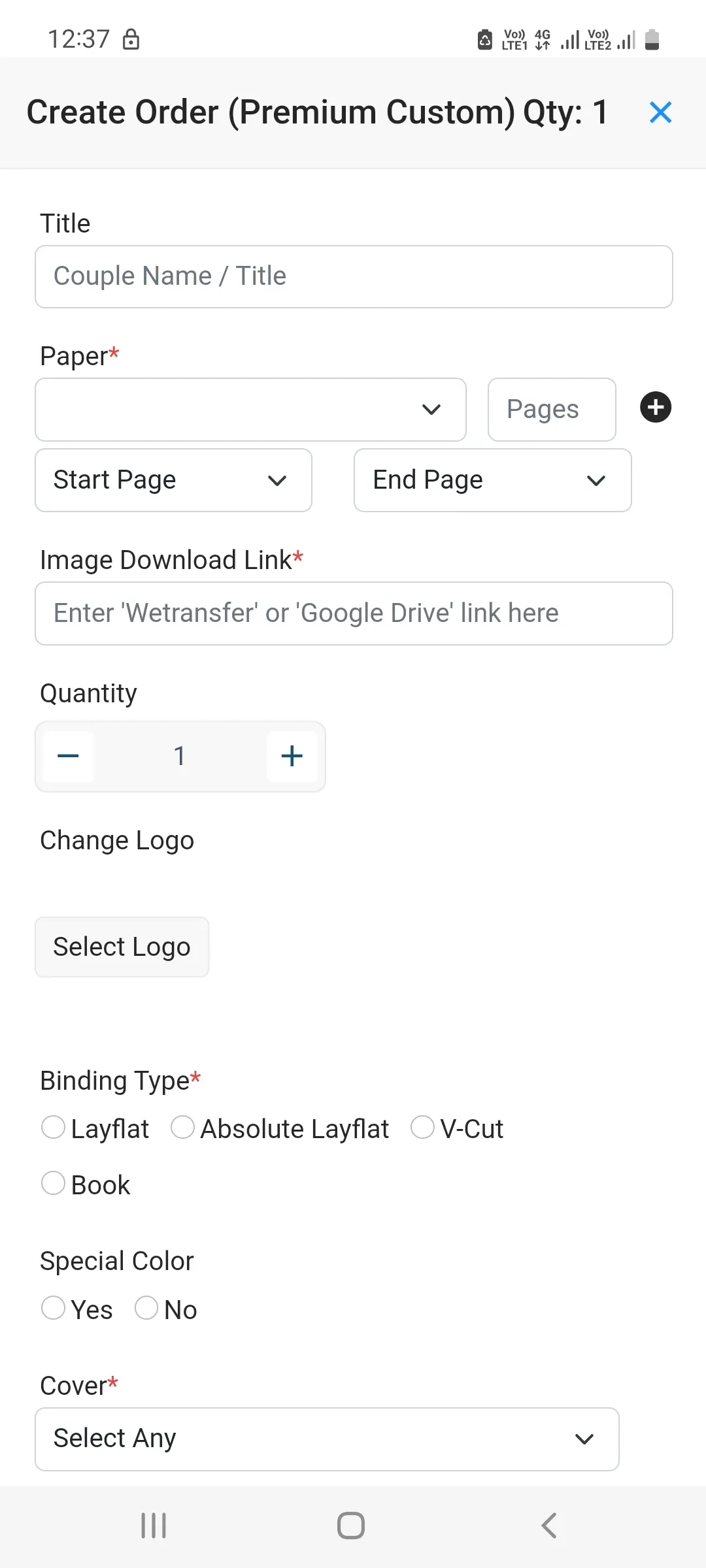Viewport: 706px width, 1568px height.
Task: Focus the Couple Name / Title field
Action: (x=354, y=277)
